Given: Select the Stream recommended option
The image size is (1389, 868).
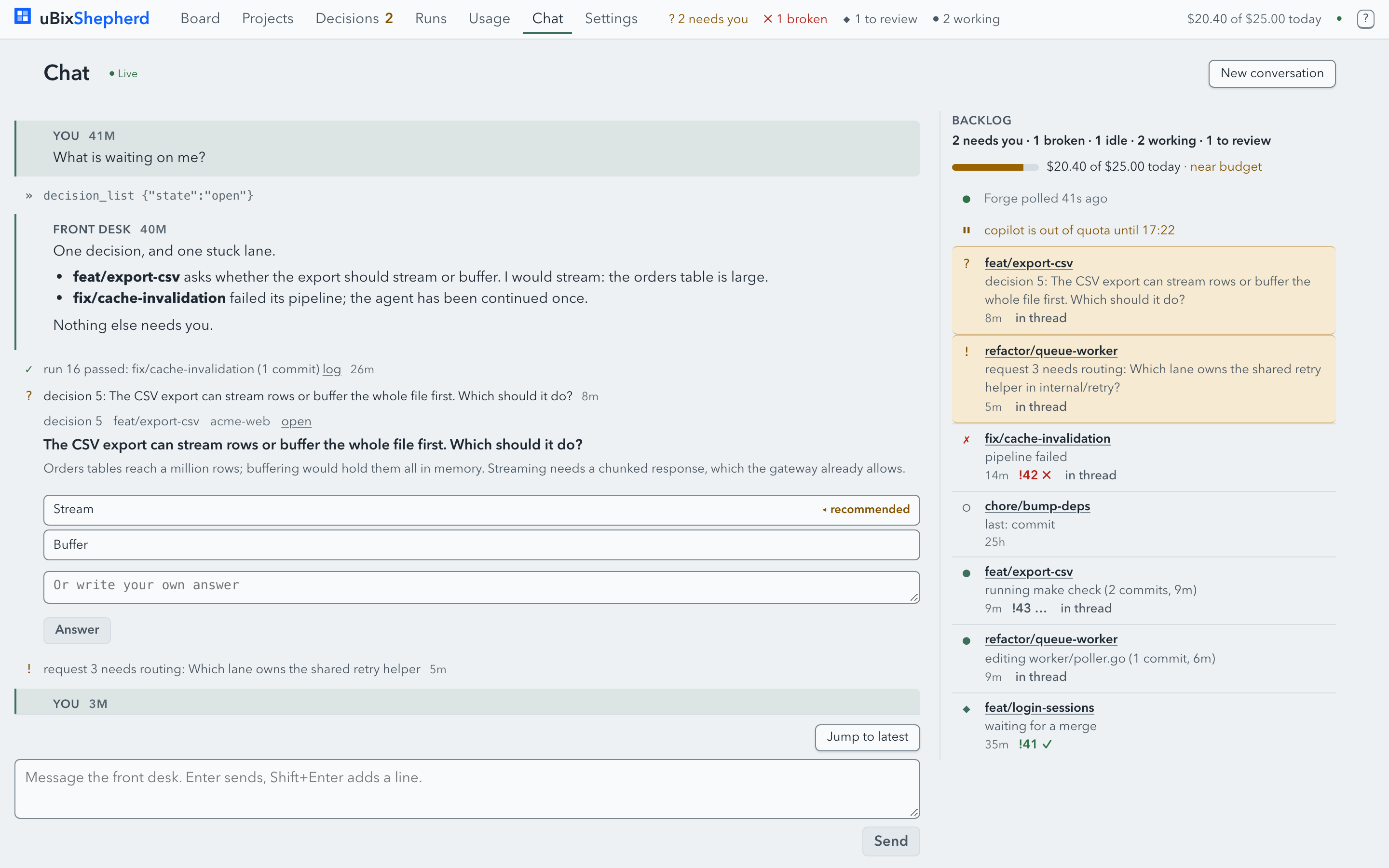Looking at the screenshot, I should click(481, 510).
